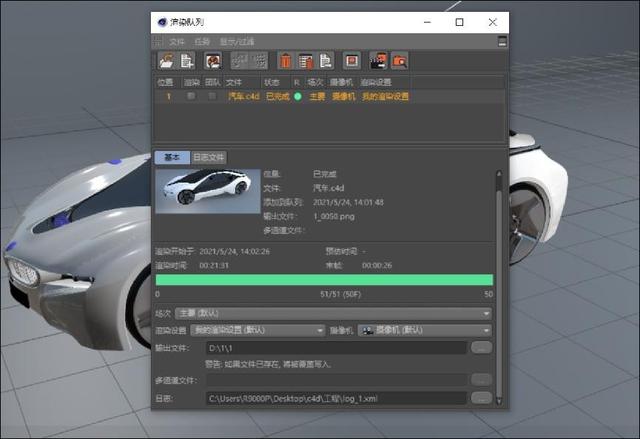
Task: Click the open log document icon
Action: point(326,60)
